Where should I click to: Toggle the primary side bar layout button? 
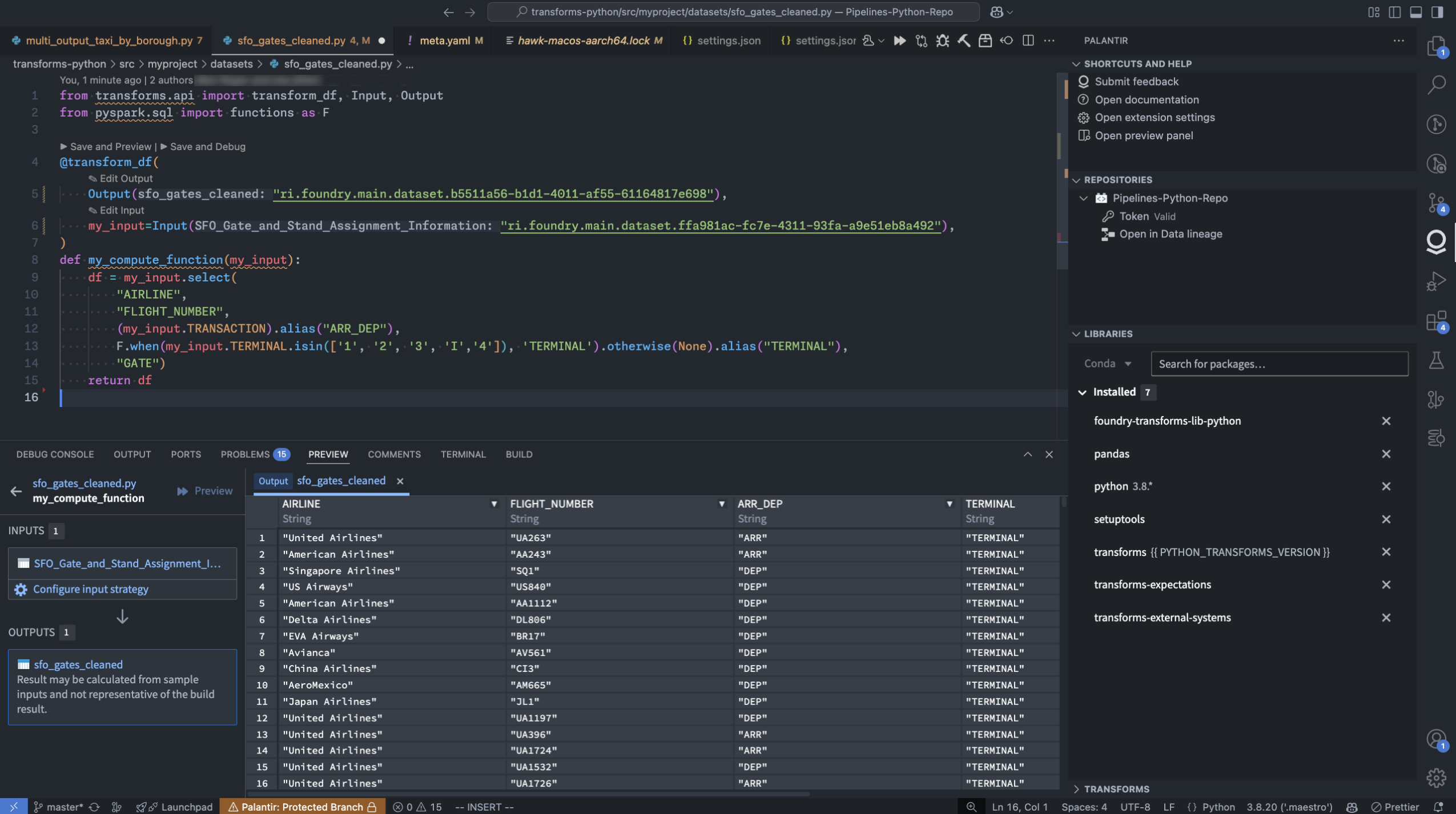click(1394, 12)
